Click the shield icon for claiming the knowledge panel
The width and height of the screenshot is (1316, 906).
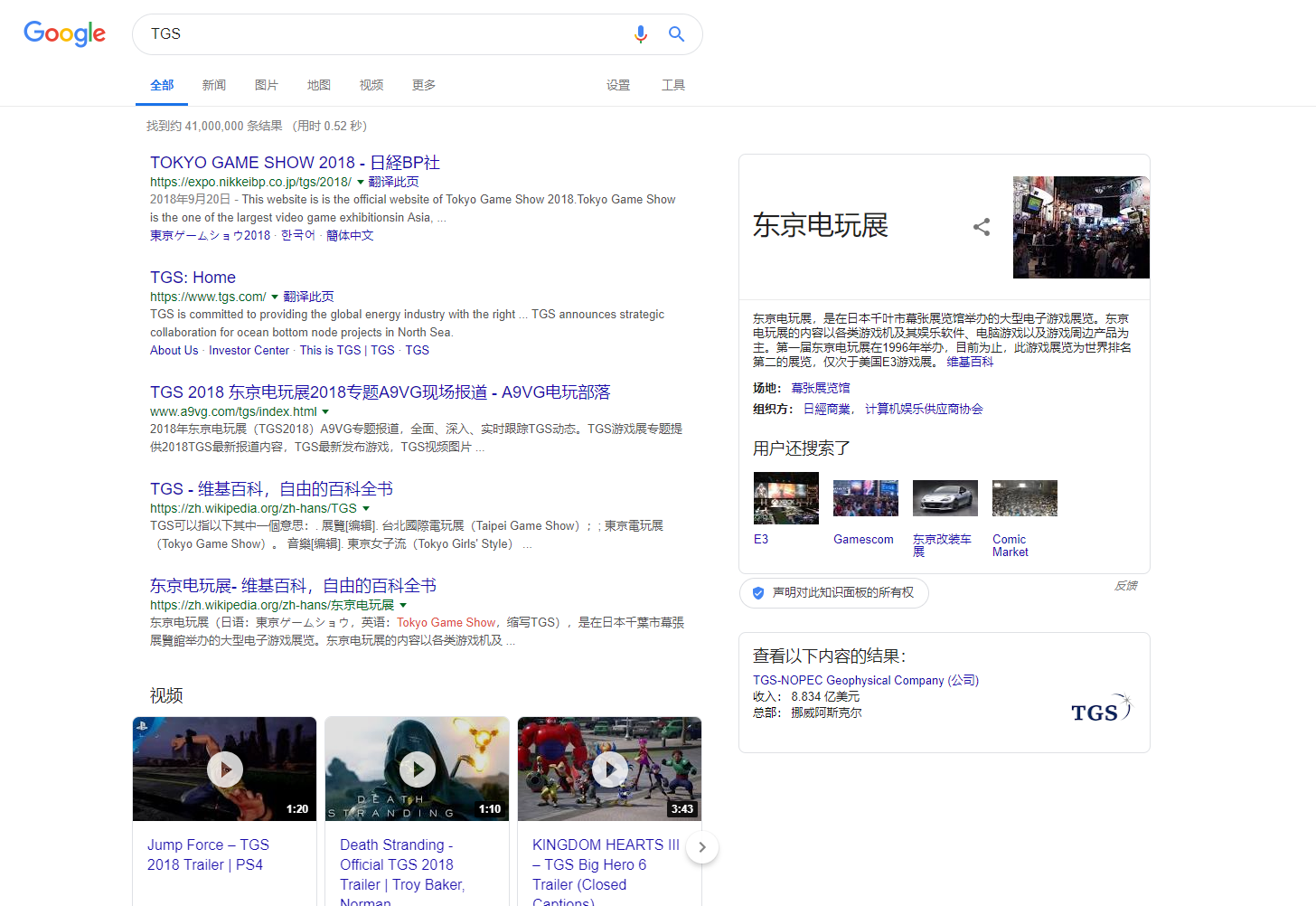pyautogui.click(x=758, y=593)
